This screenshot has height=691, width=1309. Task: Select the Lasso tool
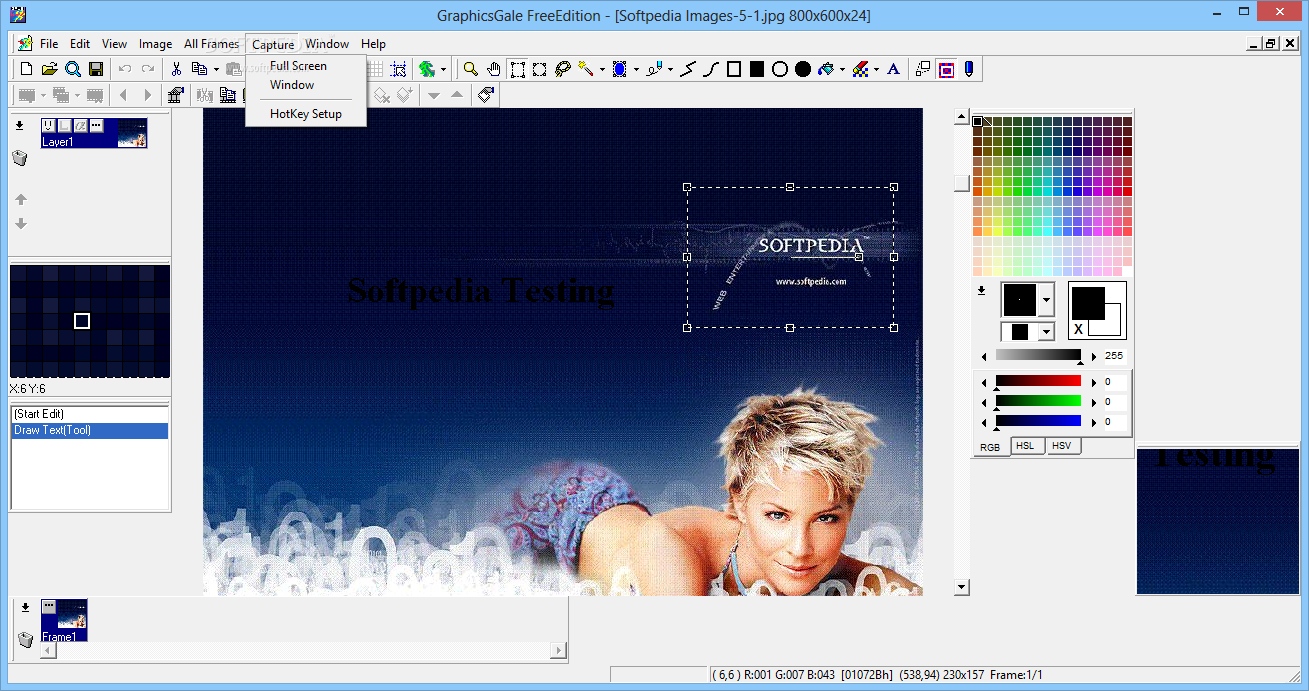pos(563,69)
